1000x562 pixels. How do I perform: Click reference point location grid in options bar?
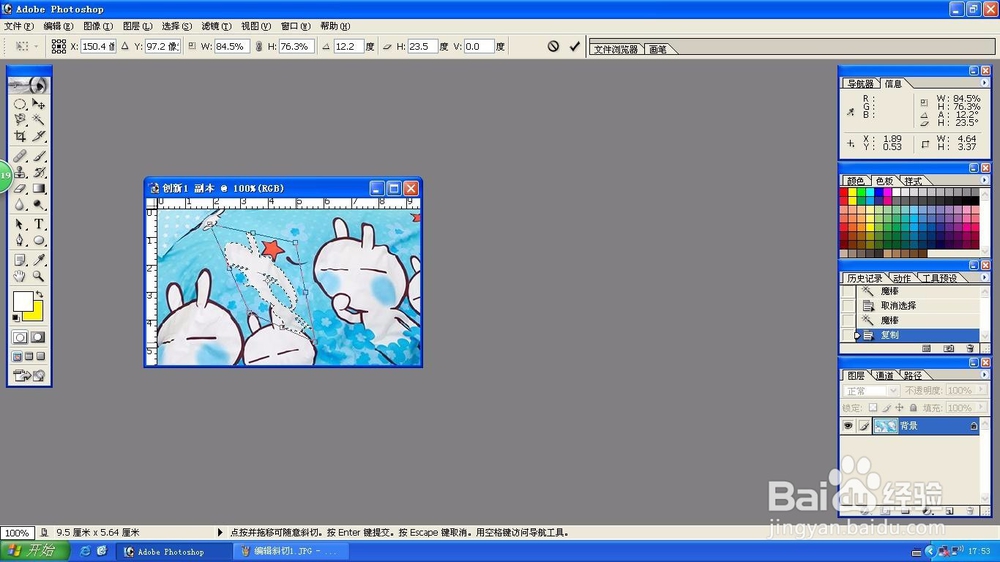coord(59,46)
